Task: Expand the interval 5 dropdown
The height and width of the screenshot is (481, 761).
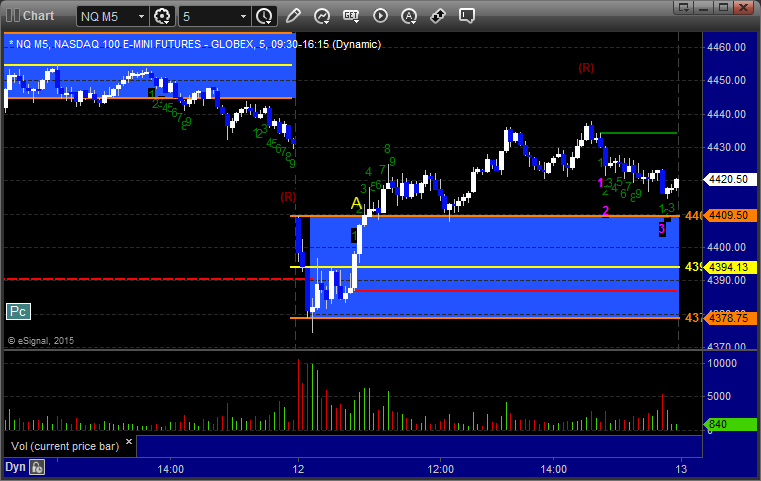Action: 244,17
